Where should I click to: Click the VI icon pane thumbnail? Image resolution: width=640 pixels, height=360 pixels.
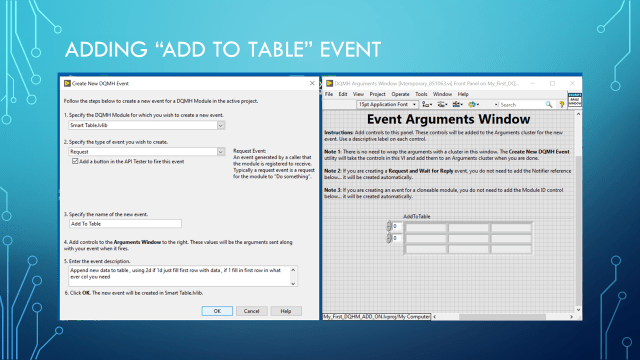(575, 100)
